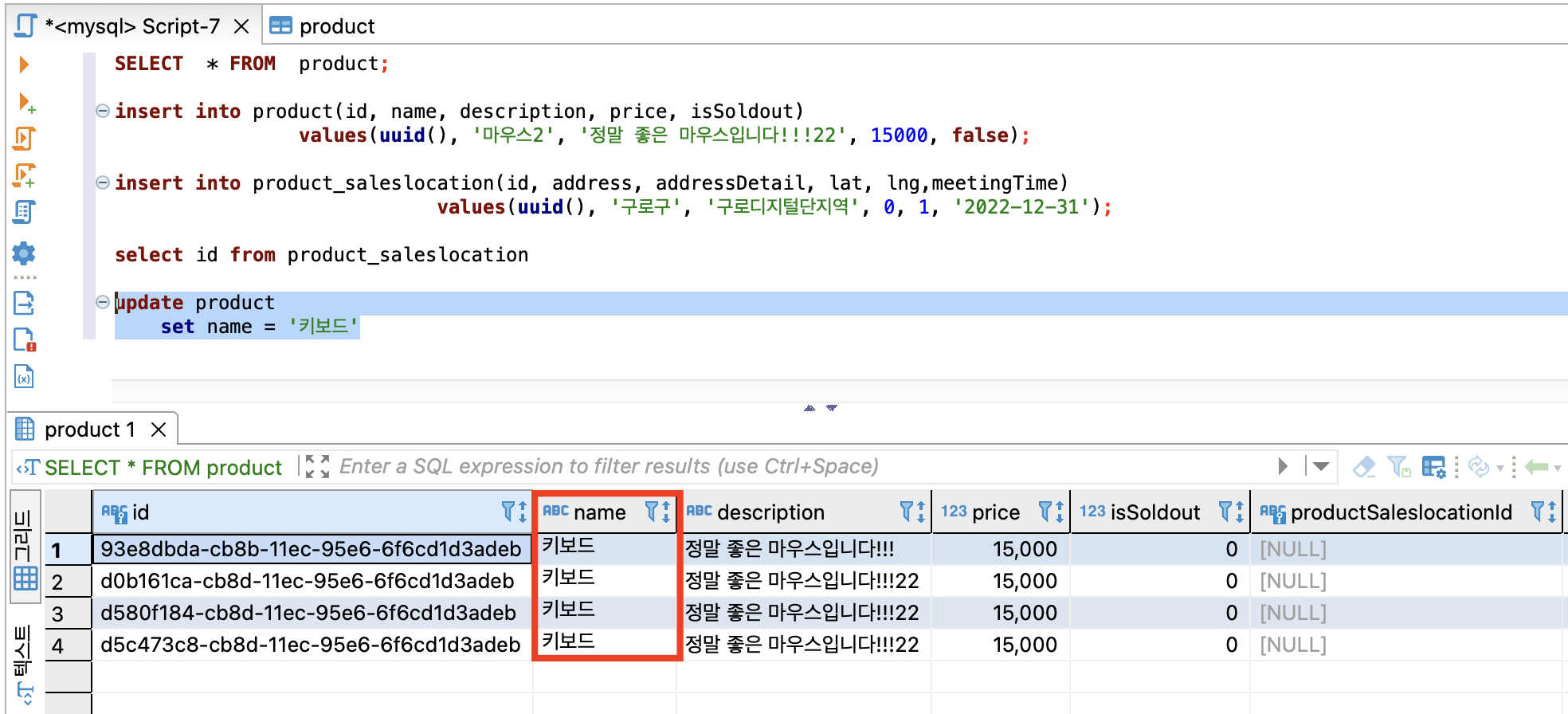The width and height of the screenshot is (1568, 714).
Task: Show execution log icon with red mark
Action: [25, 339]
